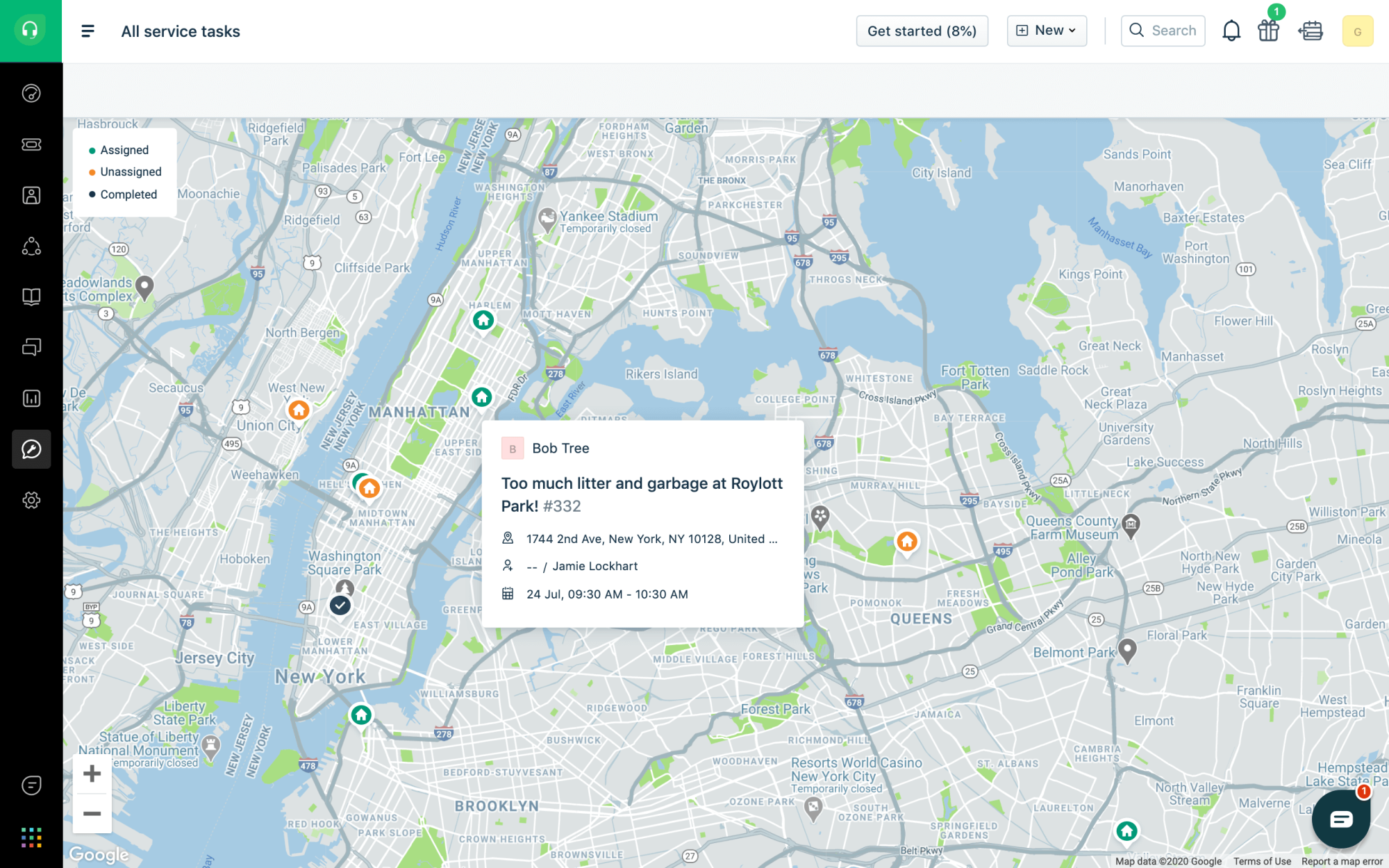Select the Service Tasks map icon
1389x868 pixels.
pos(31,449)
